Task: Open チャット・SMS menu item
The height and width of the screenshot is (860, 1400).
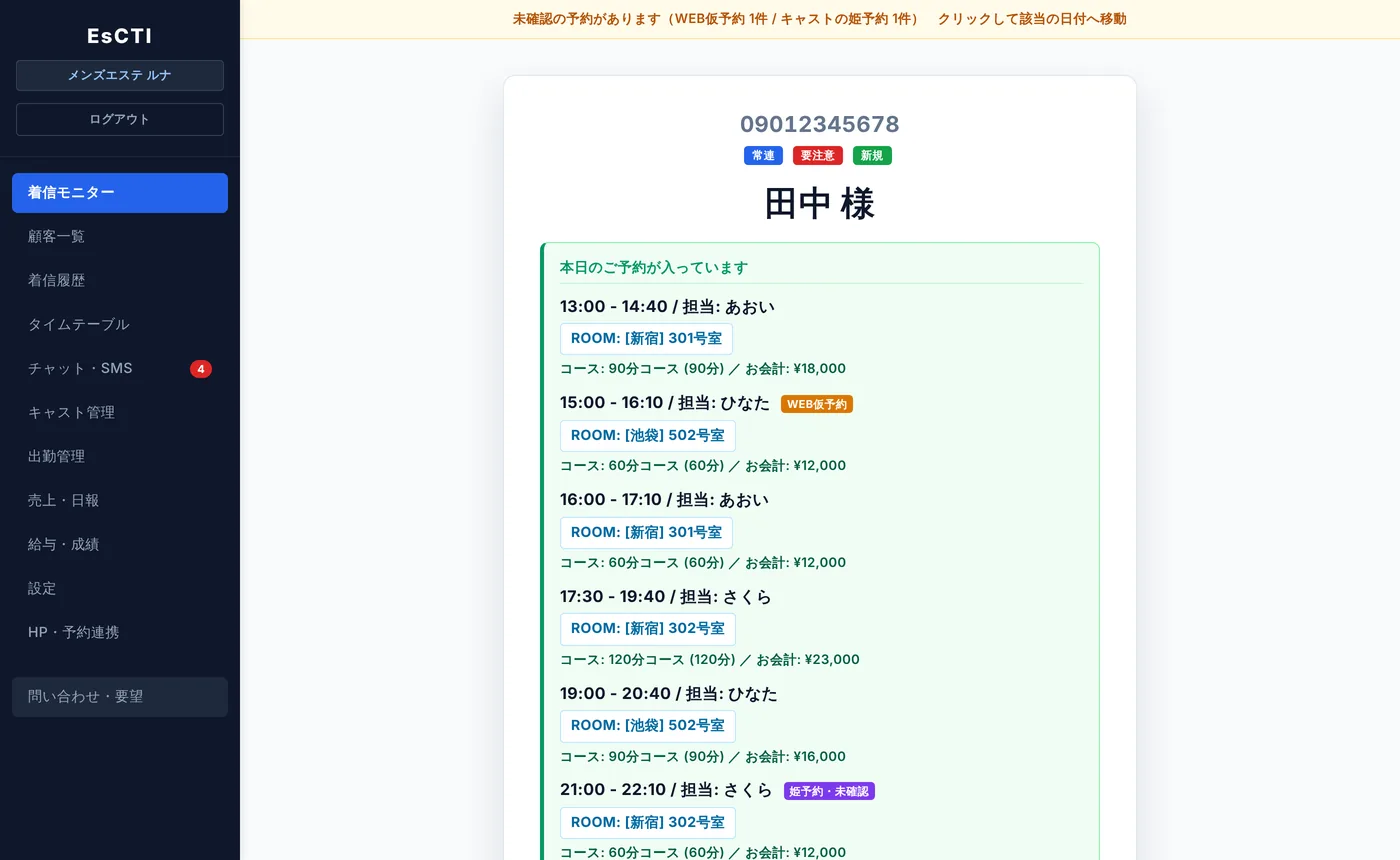Action: pyautogui.click(x=120, y=369)
